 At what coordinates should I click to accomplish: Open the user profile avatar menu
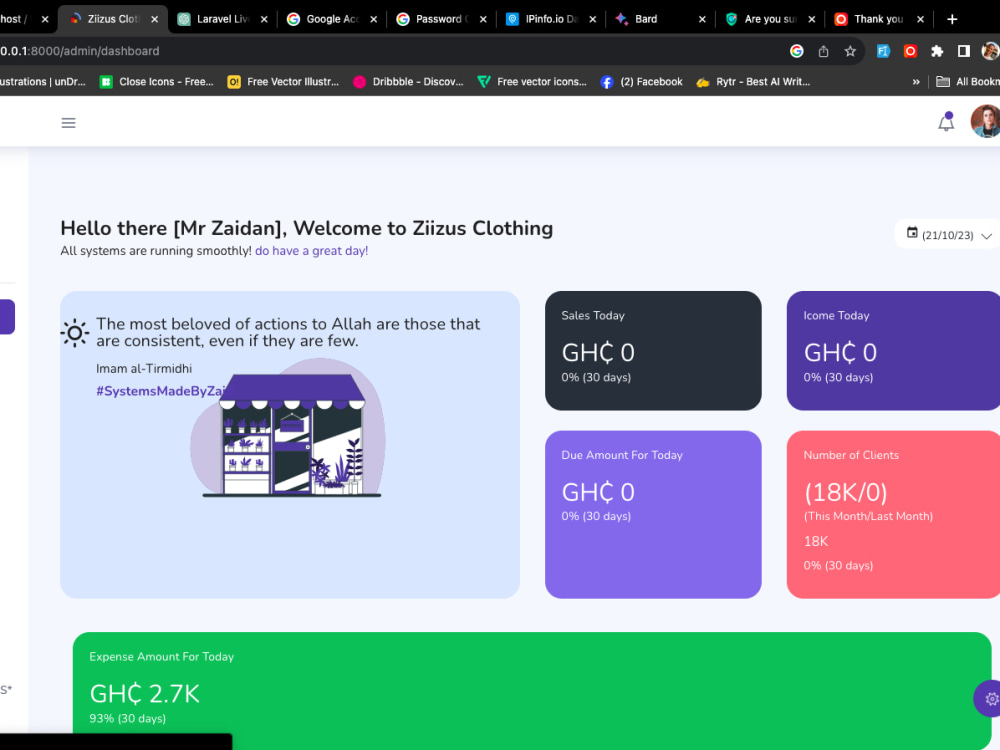[x=985, y=121]
